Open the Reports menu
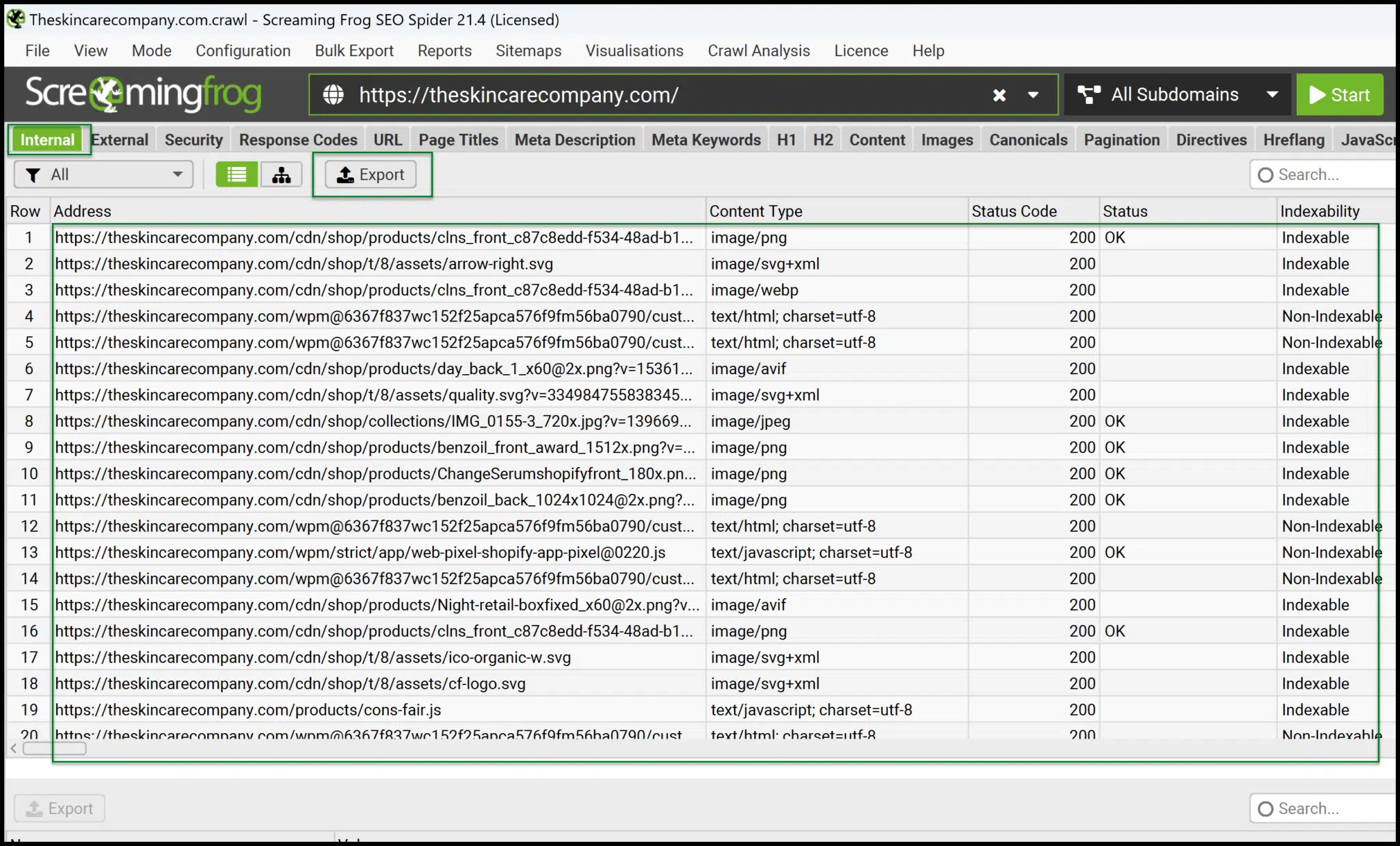The width and height of the screenshot is (1400, 846). (x=445, y=51)
